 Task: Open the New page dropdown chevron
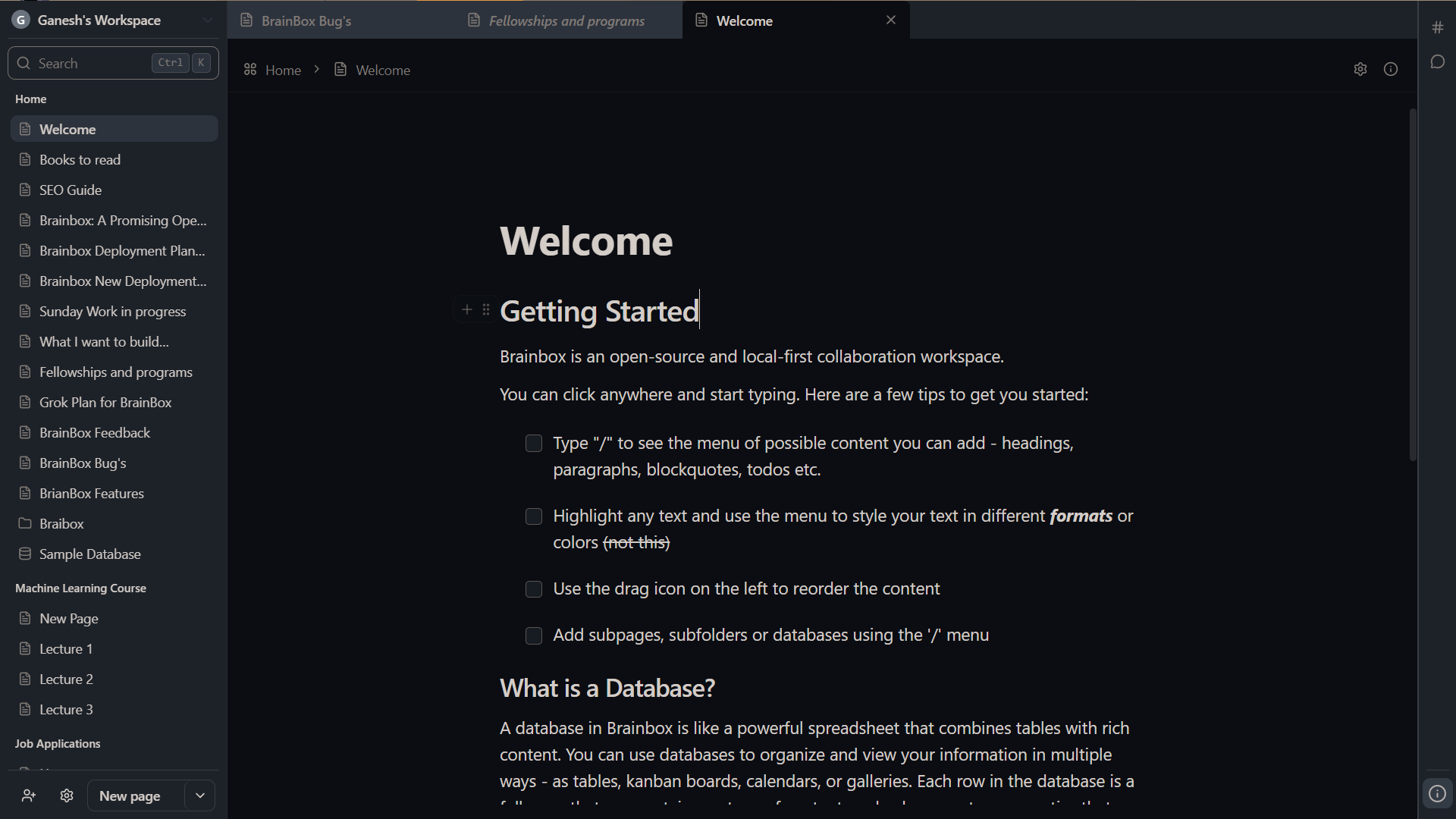199,795
